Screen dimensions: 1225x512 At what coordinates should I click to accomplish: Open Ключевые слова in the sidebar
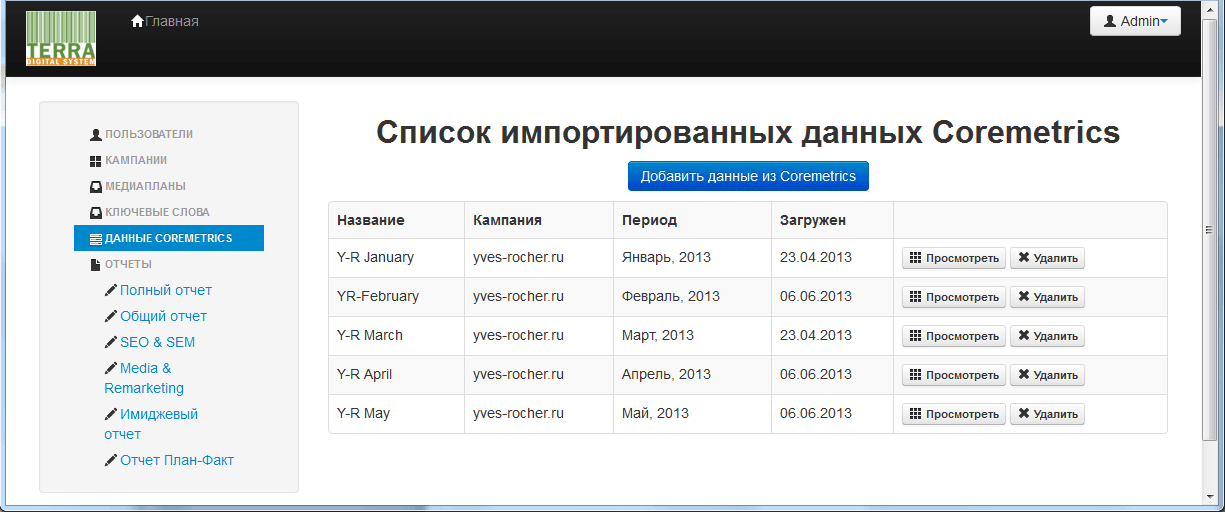pos(157,212)
